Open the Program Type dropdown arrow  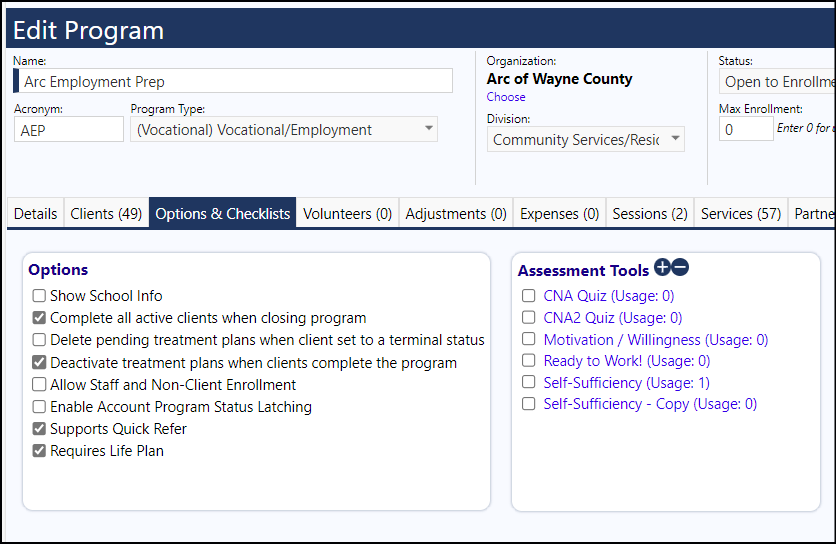tap(429, 129)
